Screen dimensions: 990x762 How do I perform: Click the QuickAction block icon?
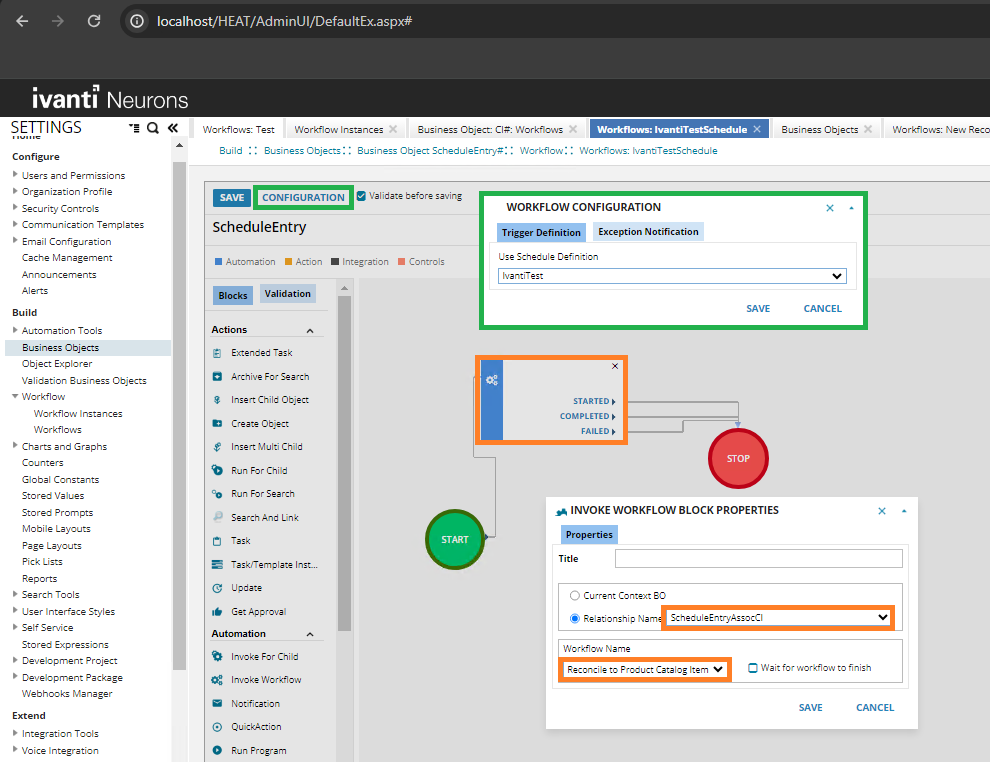(217, 727)
